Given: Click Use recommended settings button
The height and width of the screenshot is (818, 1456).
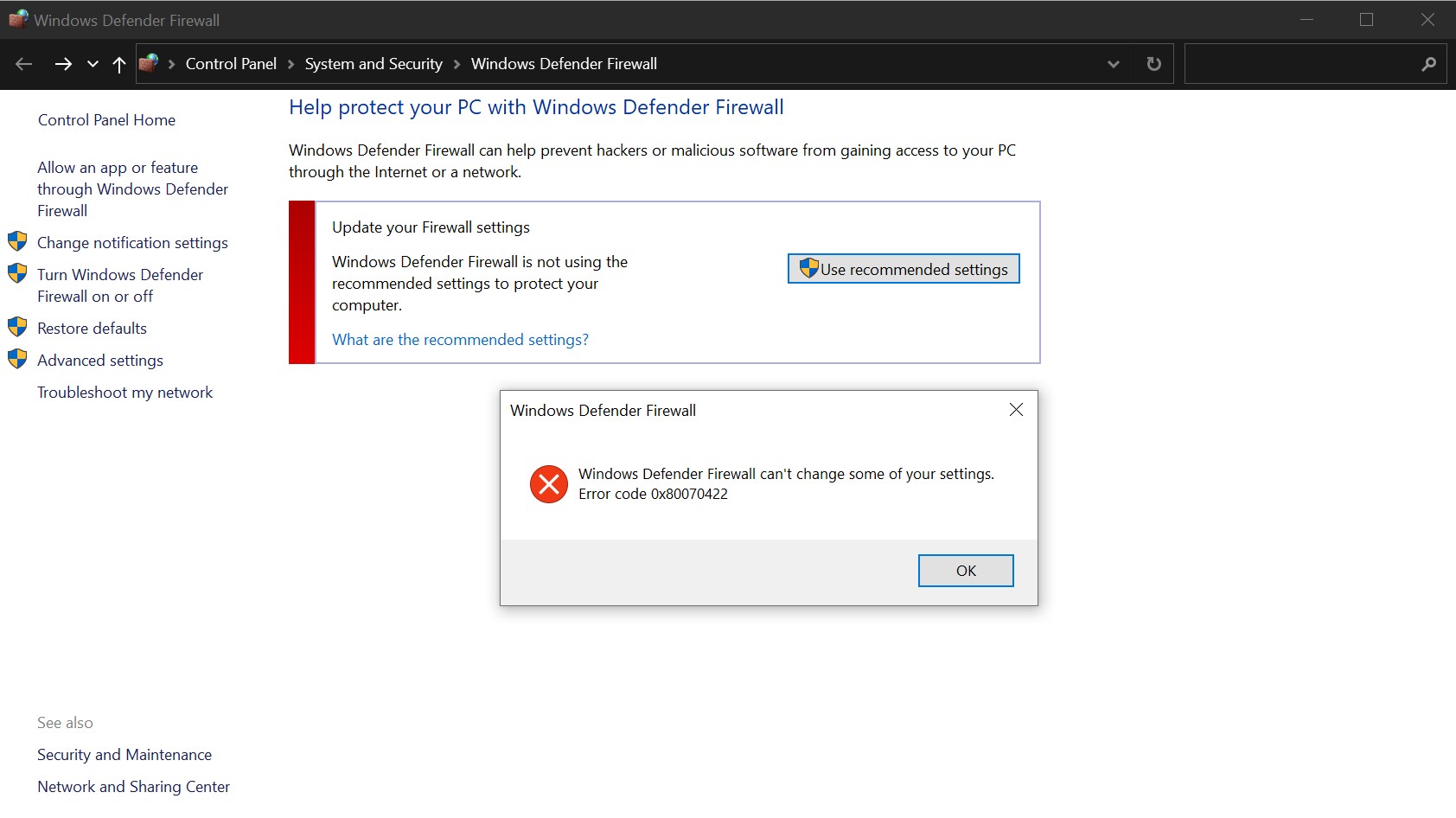Looking at the screenshot, I should coord(904,269).
